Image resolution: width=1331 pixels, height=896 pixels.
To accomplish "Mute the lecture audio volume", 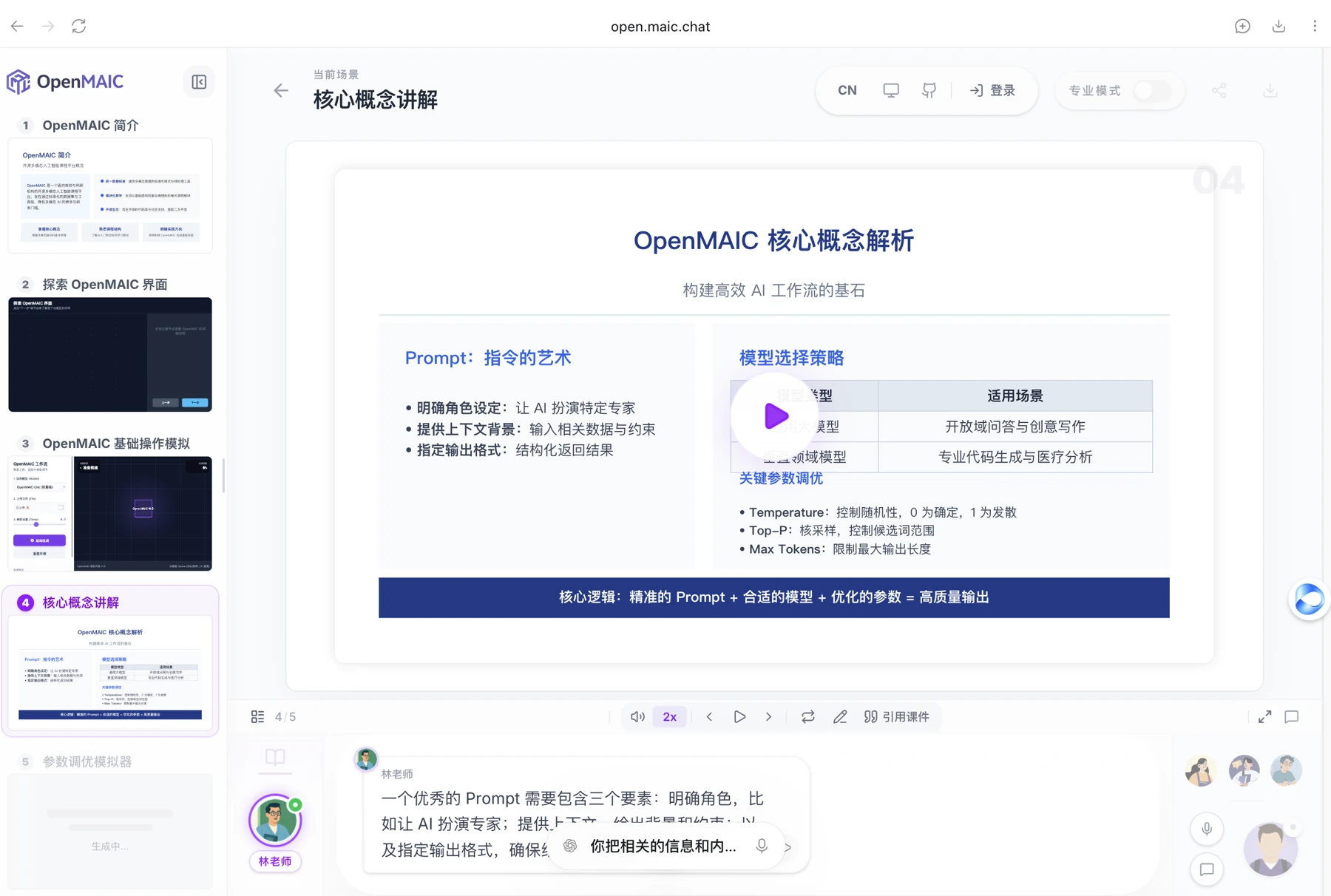I will tap(637, 716).
